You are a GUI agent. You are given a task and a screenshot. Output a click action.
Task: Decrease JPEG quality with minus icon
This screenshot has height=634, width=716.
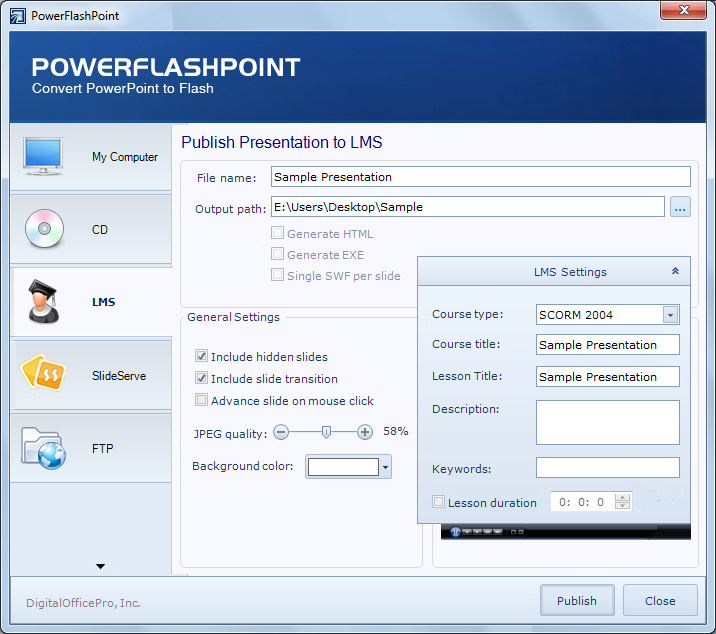pos(281,432)
